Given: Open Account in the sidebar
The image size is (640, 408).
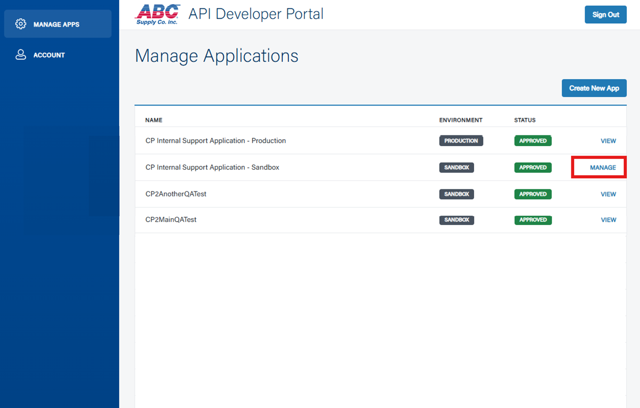Looking at the screenshot, I should coord(48,55).
